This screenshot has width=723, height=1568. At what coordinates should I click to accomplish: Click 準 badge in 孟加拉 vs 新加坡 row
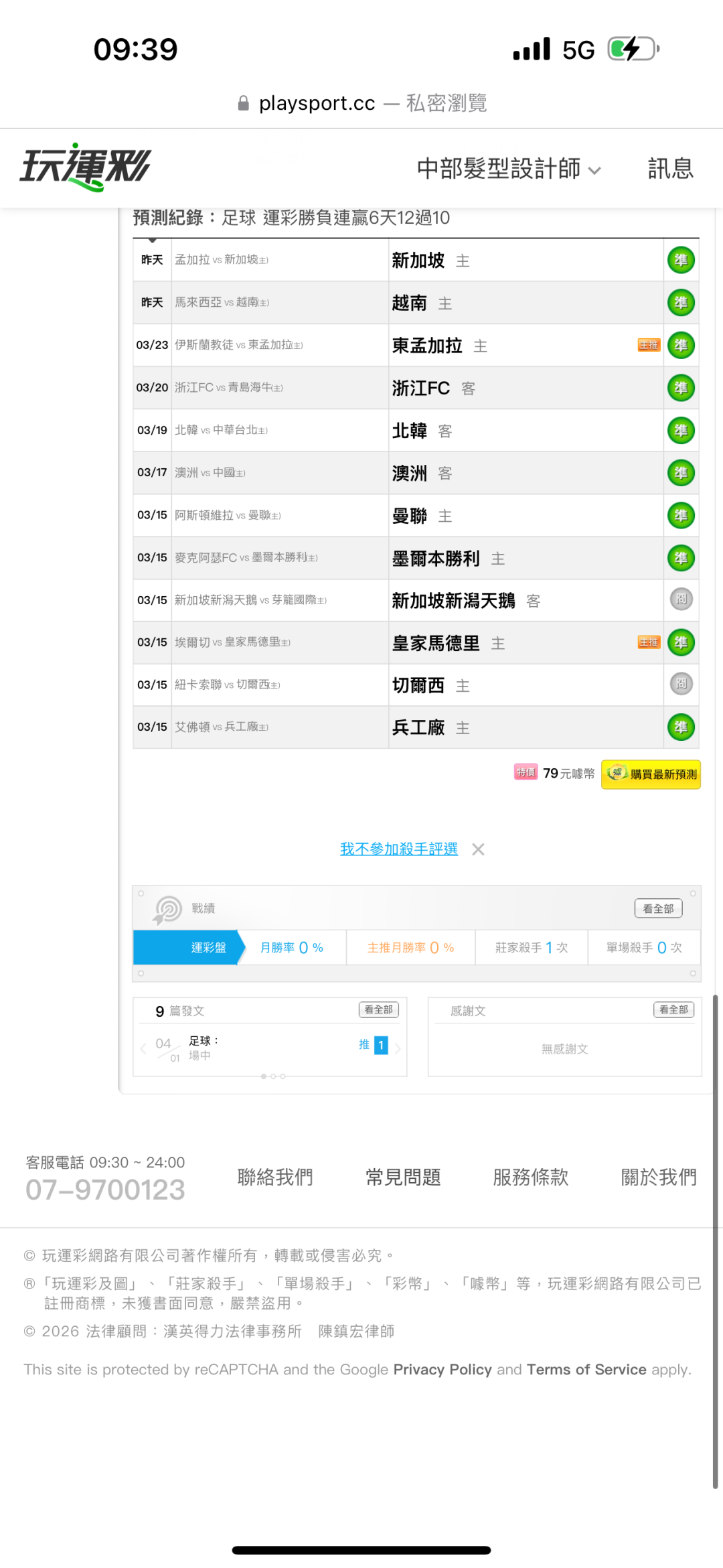tap(681, 261)
